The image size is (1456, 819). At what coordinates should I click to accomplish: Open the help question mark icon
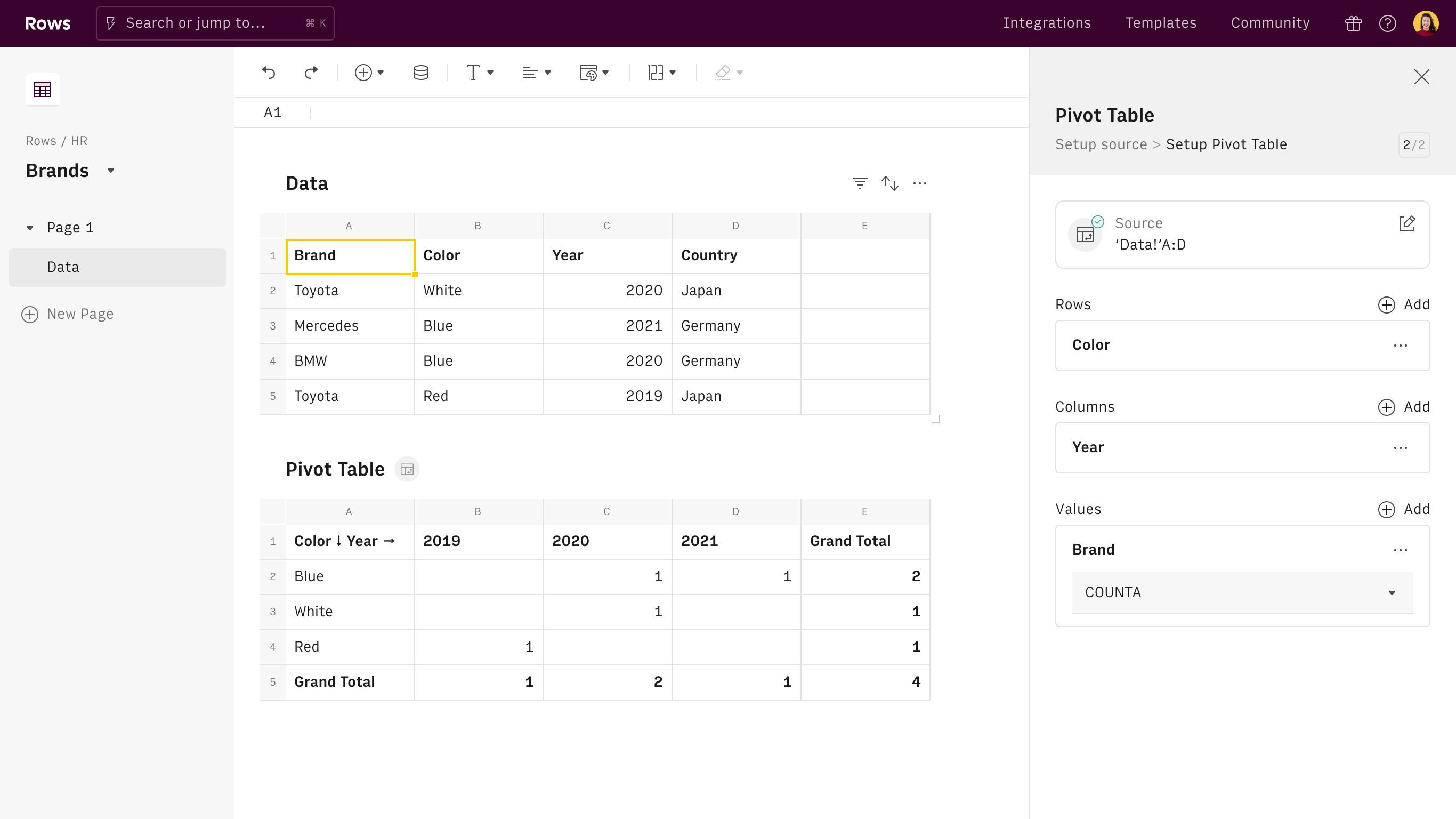click(1388, 23)
